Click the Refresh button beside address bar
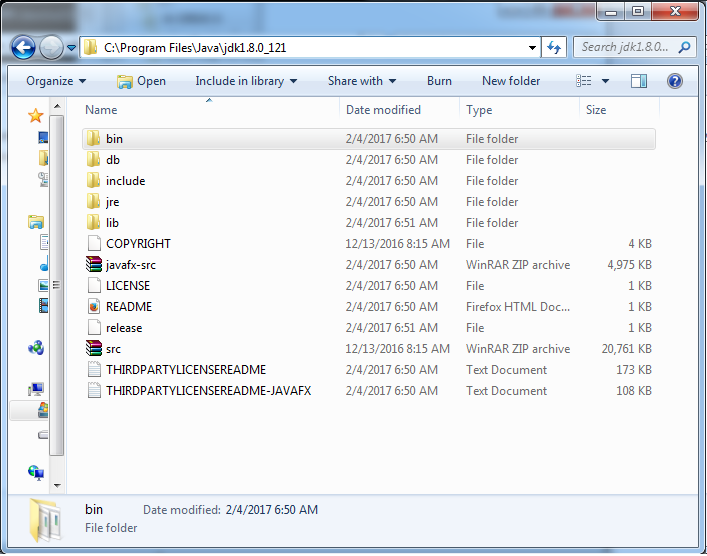The height and width of the screenshot is (556, 707). 554,47
